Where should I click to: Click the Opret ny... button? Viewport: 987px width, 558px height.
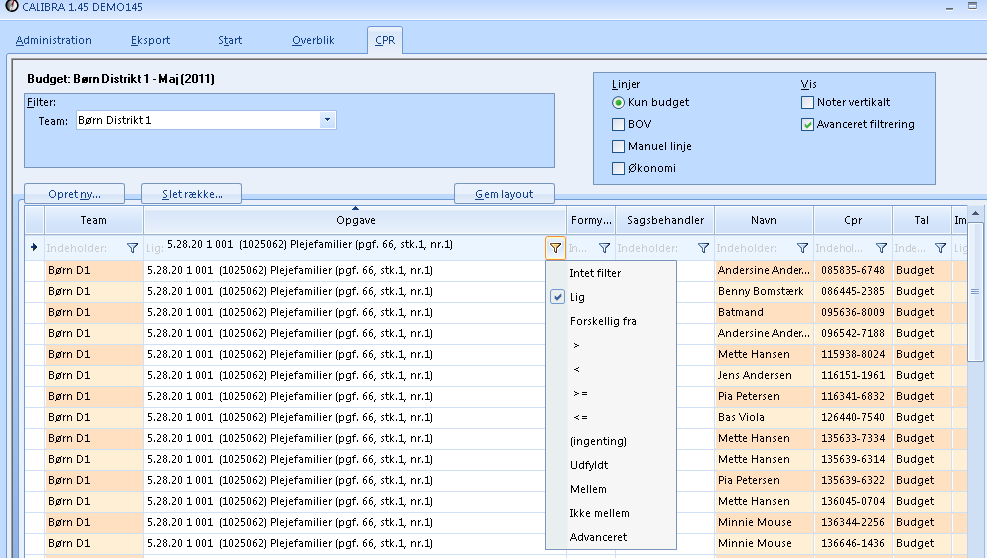point(74,194)
